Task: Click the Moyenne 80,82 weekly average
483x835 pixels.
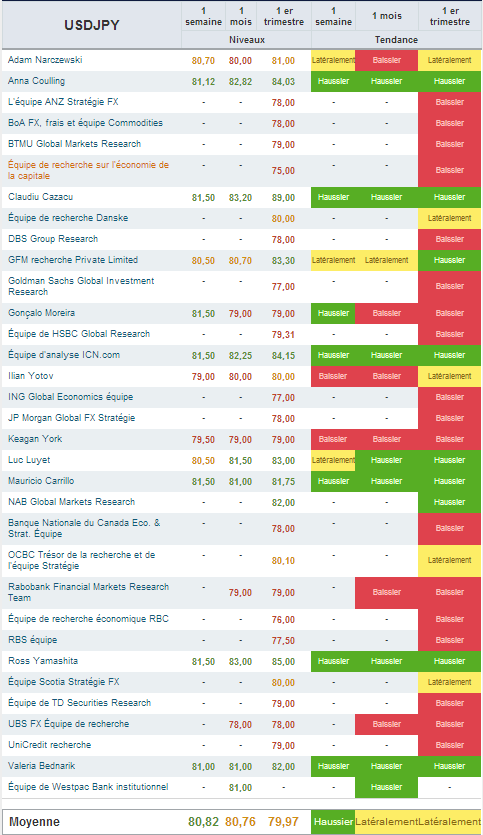Action: 203,822
